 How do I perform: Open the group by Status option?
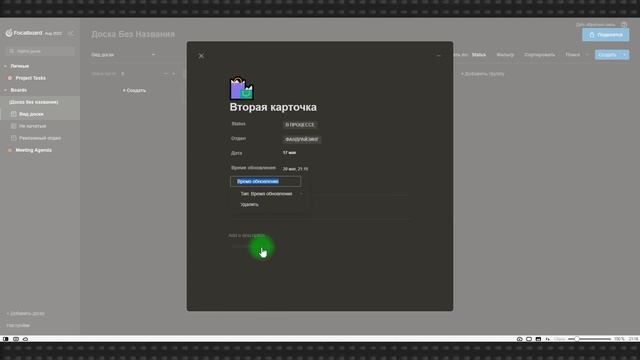479,55
